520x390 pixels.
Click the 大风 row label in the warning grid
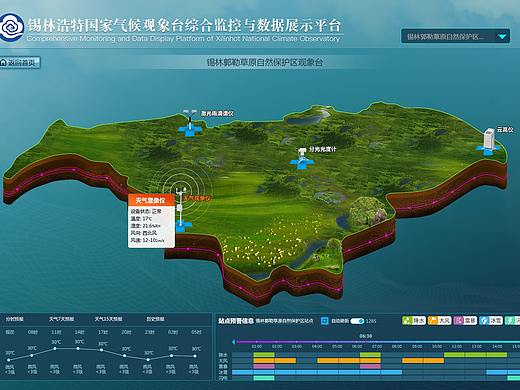click(x=223, y=361)
